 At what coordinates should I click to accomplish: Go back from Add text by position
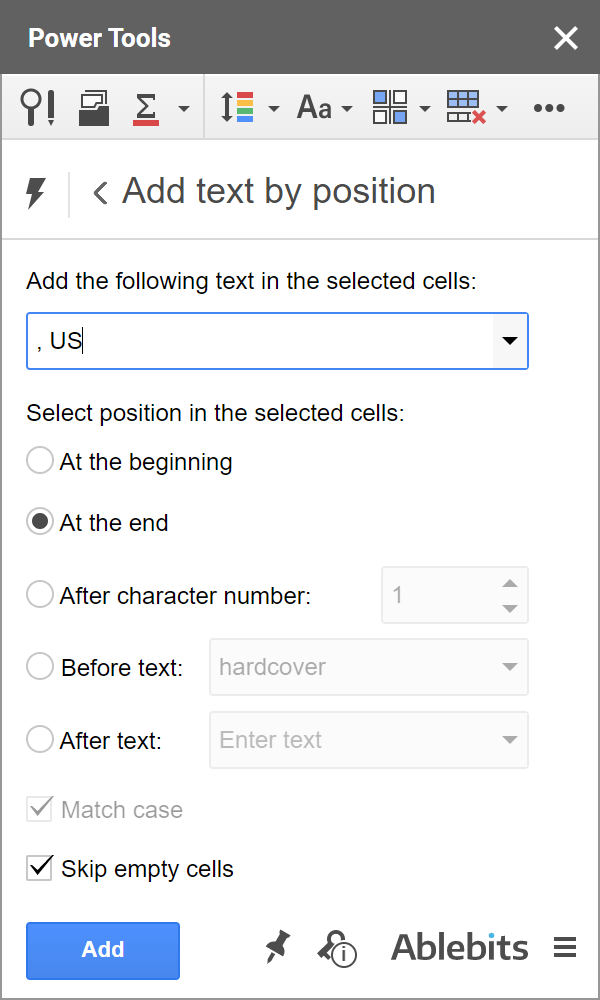99,191
